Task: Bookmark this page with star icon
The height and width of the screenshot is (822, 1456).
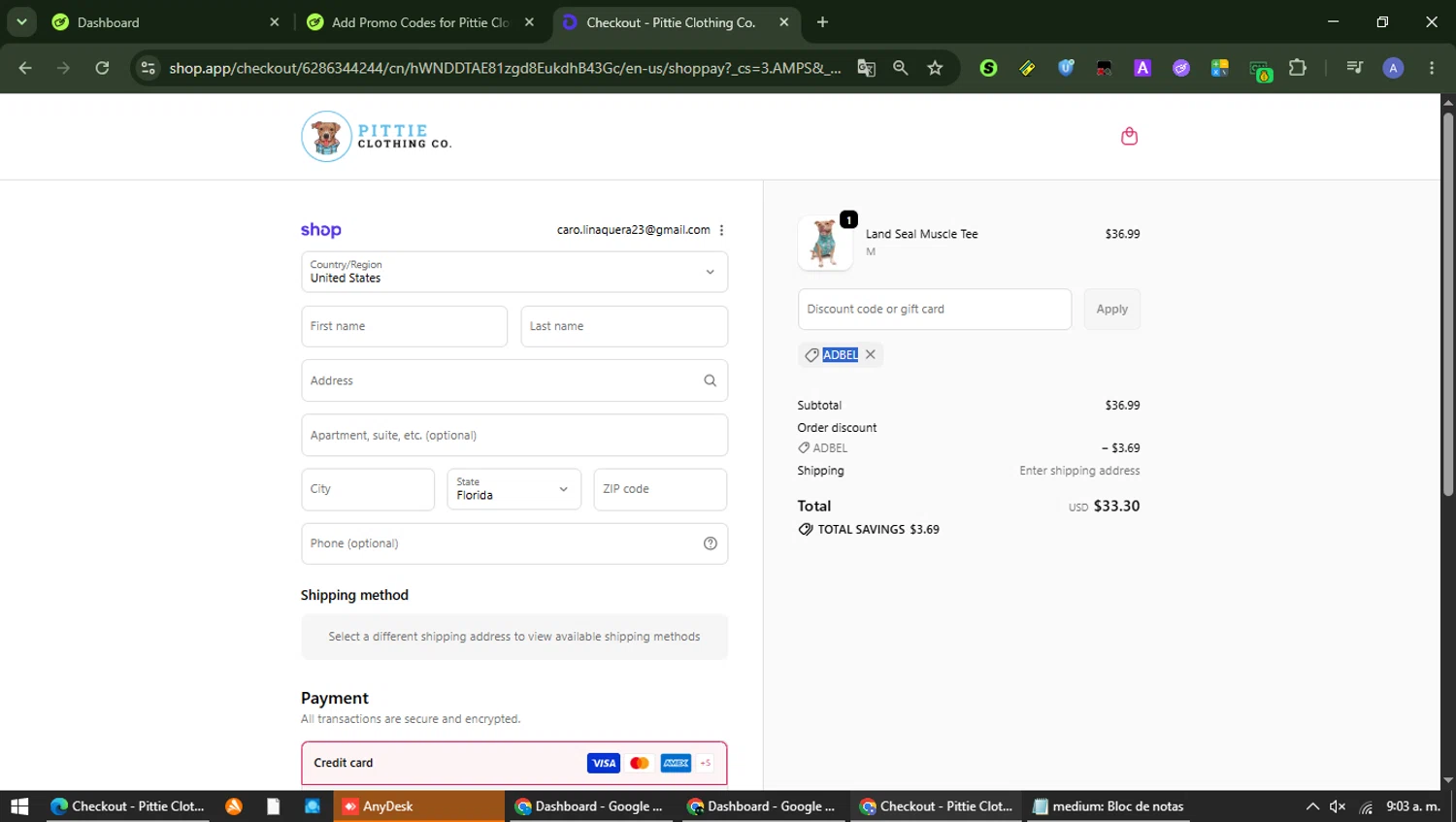Action: (x=935, y=68)
